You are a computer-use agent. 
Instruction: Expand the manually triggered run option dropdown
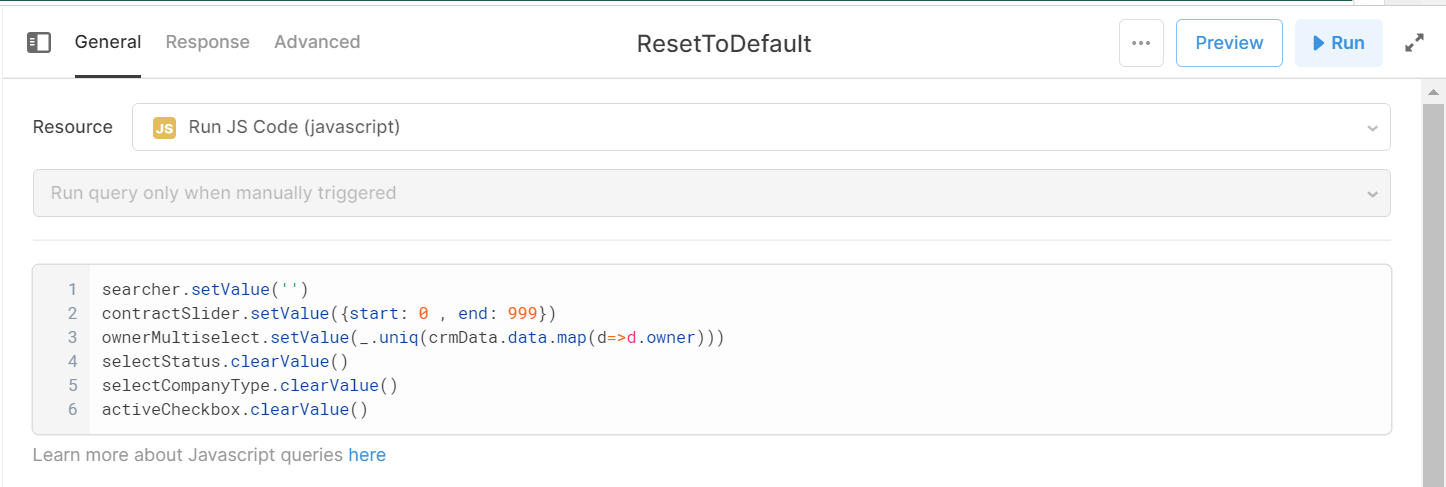pos(711,193)
